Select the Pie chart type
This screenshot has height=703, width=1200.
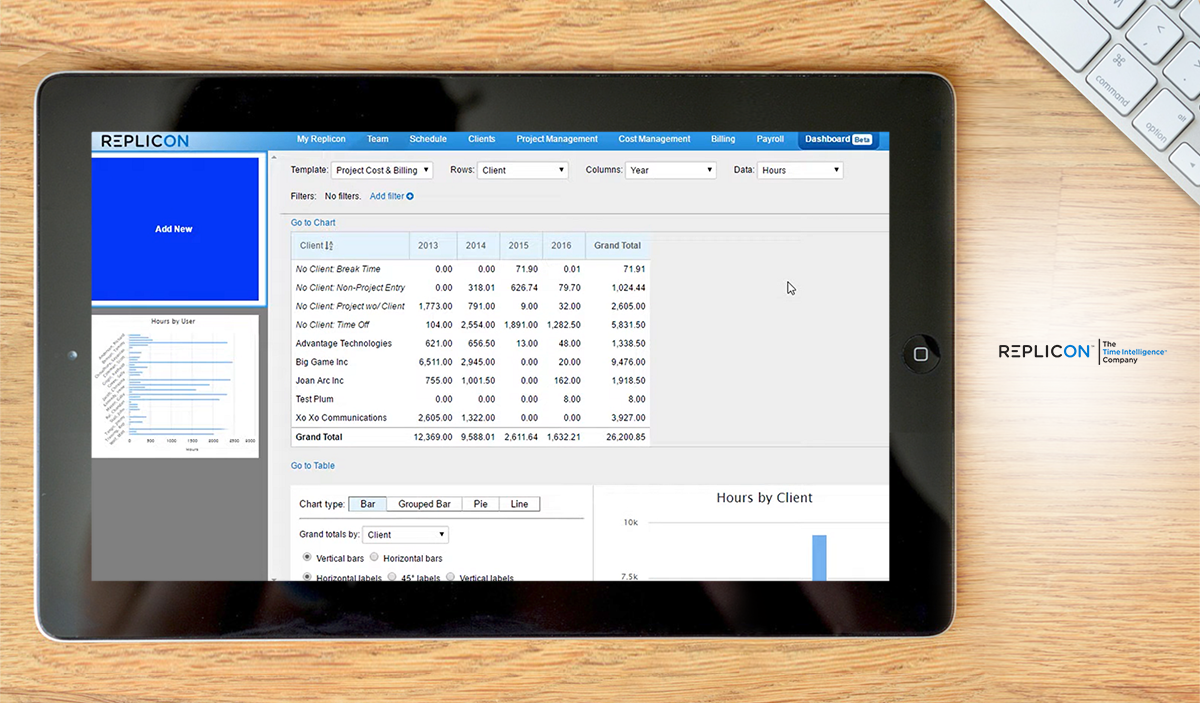point(480,503)
